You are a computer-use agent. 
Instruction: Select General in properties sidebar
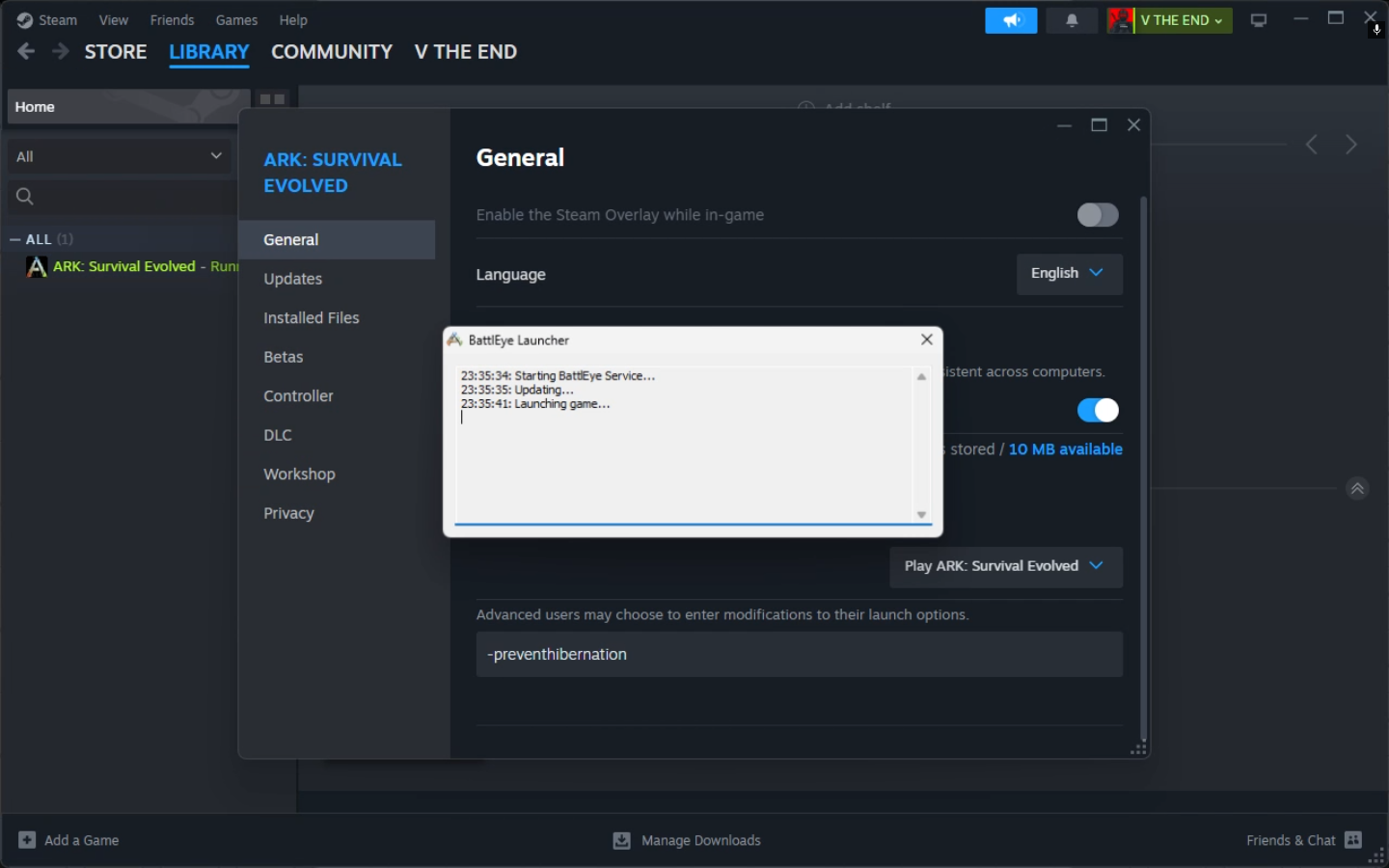337,240
